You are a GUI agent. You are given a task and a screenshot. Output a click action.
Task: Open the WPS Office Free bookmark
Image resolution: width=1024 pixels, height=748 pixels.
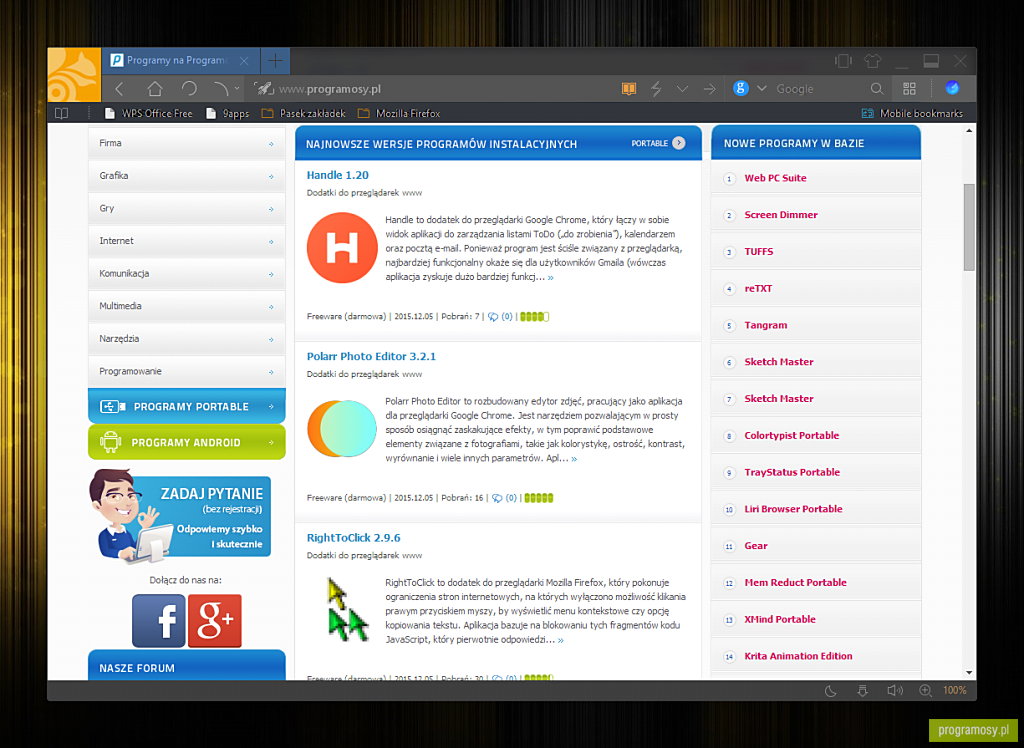pos(148,114)
